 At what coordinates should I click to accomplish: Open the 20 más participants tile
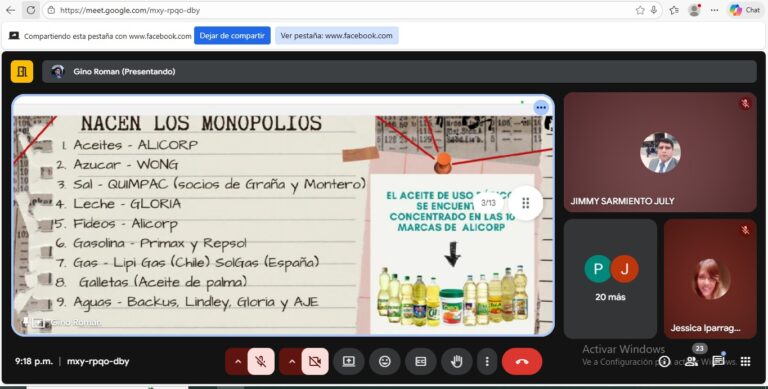pos(610,279)
